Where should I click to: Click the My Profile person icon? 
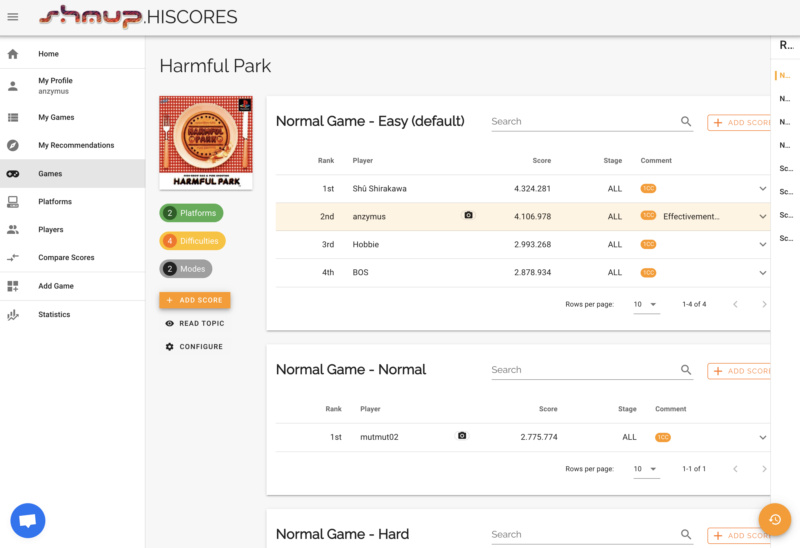point(13,86)
